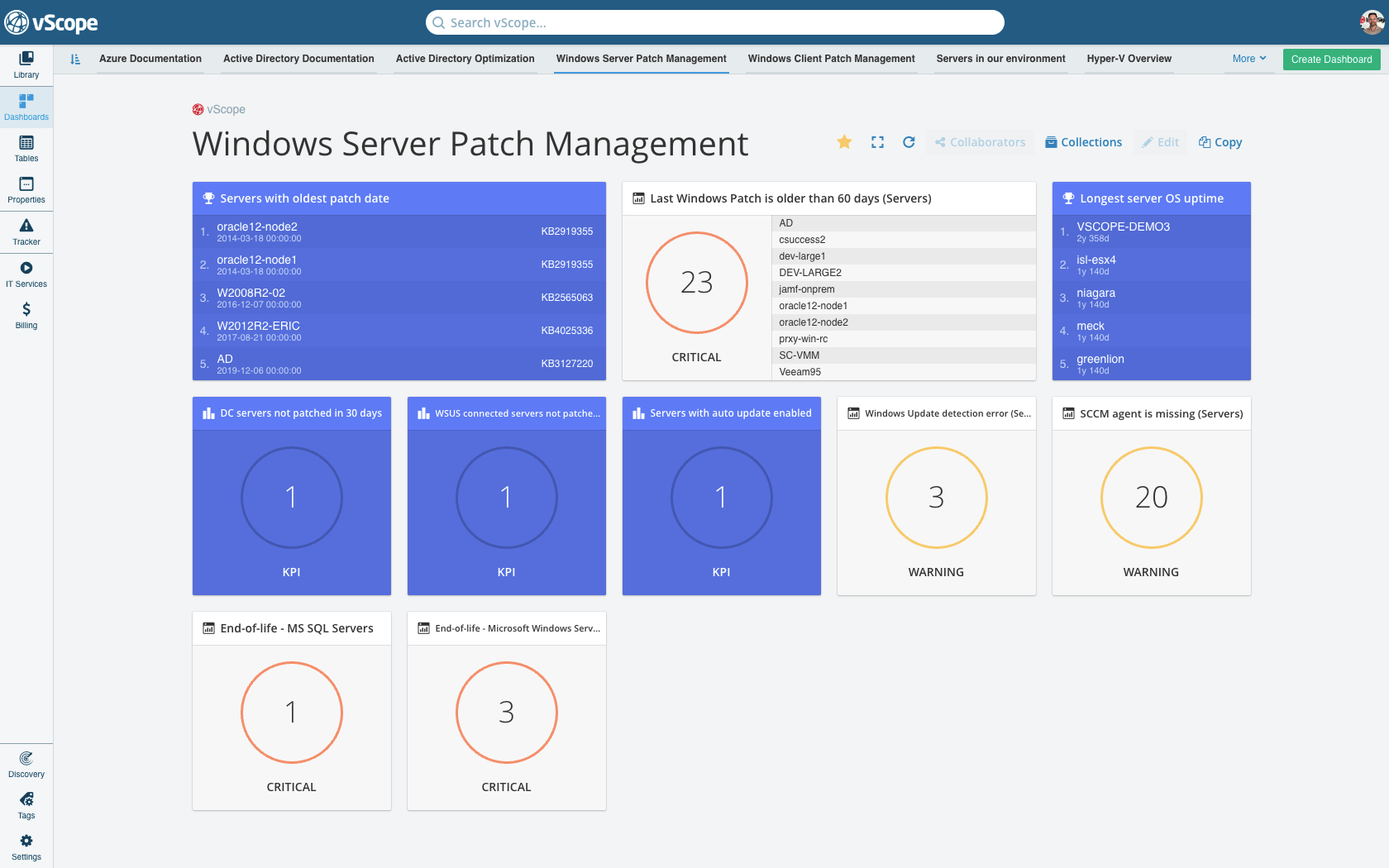This screenshot has width=1389, height=868.
Task: Click the vScope owner link above title
Action: (219, 109)
